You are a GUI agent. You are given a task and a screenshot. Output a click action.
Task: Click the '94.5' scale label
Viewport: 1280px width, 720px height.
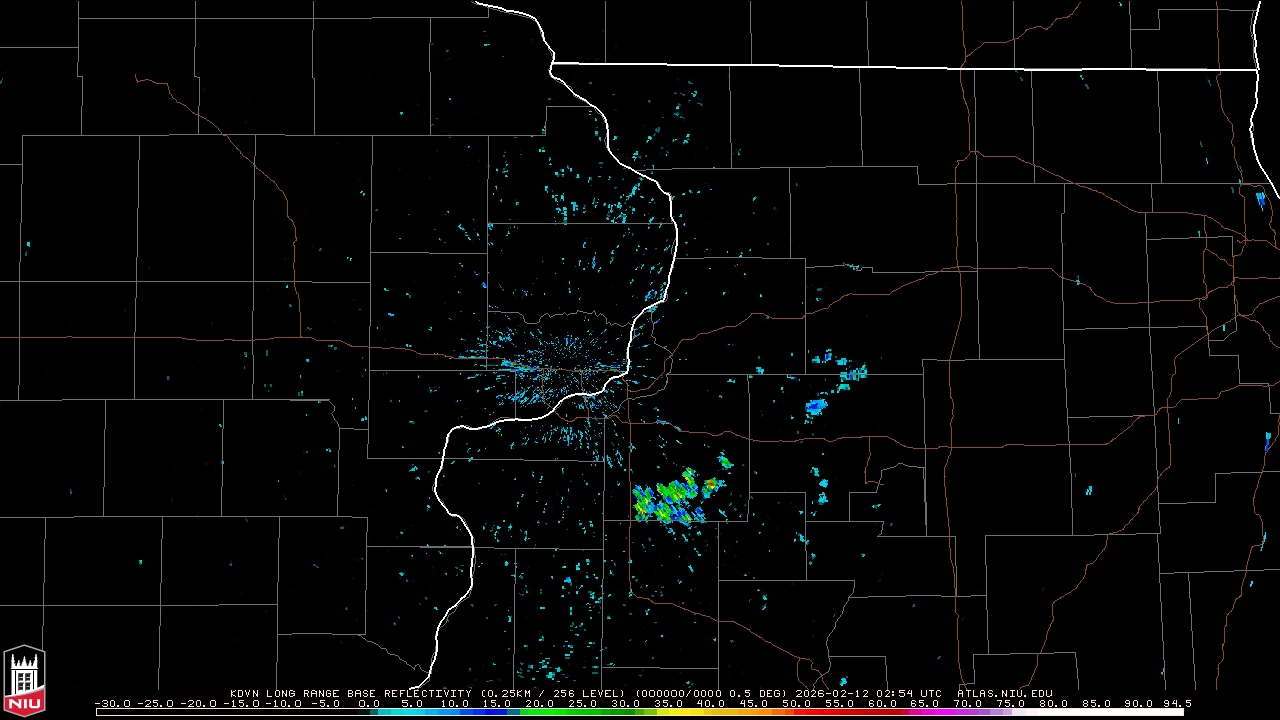(1178, 703)
